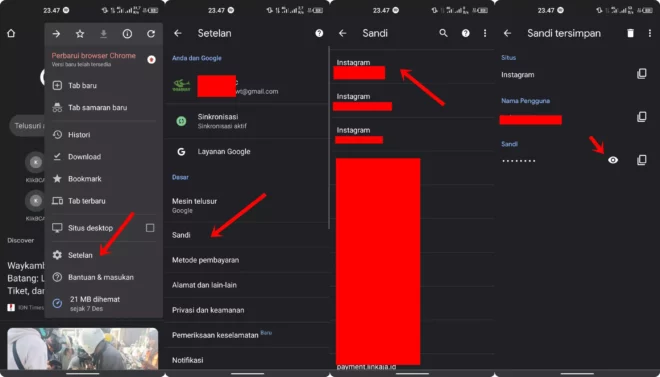The image size is (660, 377).
Task: Tap the download icon in Chrome menu
Action: pyautogui.click(x=104, y=34)
